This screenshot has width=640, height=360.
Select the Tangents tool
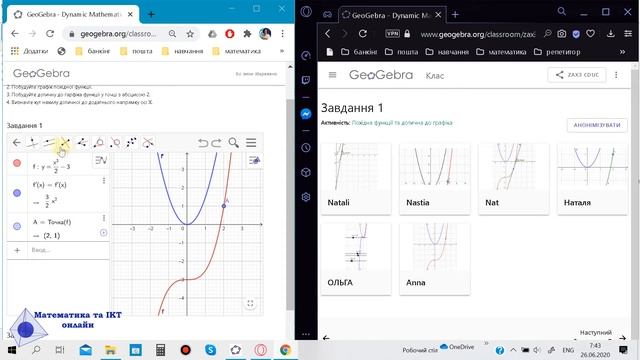pyautogui.click(x=98, y=142)
